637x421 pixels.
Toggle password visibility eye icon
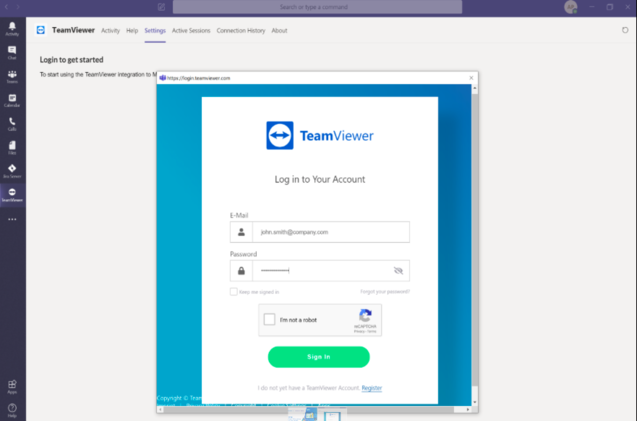click(398, 271)
